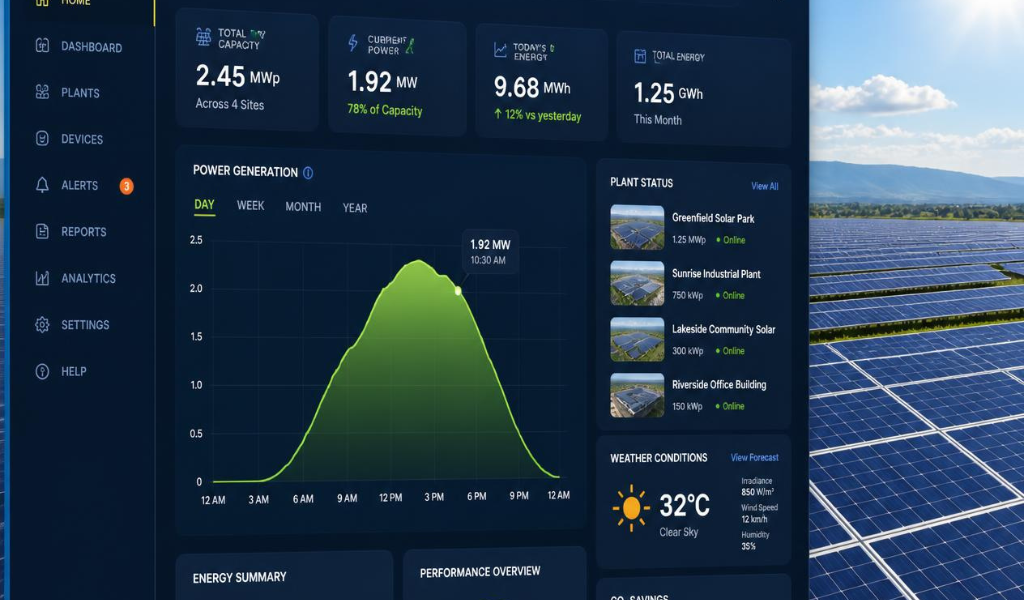Click the Alerts bell icon

[42, 185]
